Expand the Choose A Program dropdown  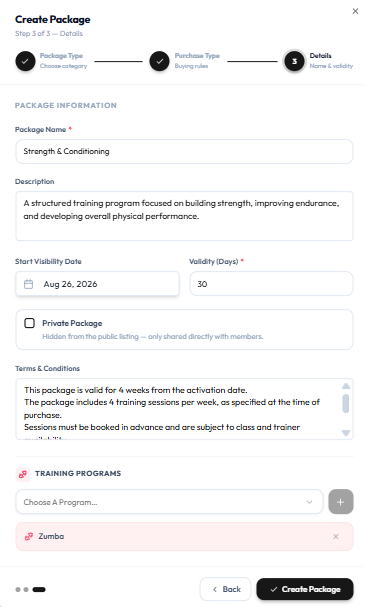169,502
